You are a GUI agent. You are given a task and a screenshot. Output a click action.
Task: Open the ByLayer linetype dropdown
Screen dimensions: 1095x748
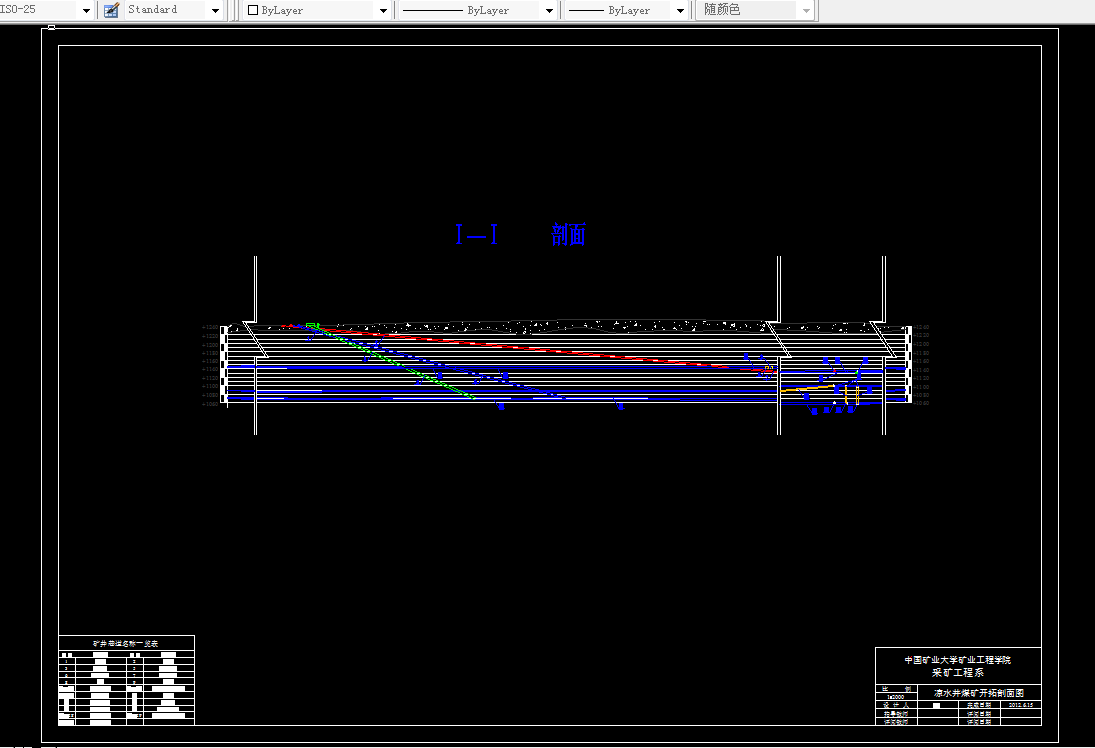(549, 10)
